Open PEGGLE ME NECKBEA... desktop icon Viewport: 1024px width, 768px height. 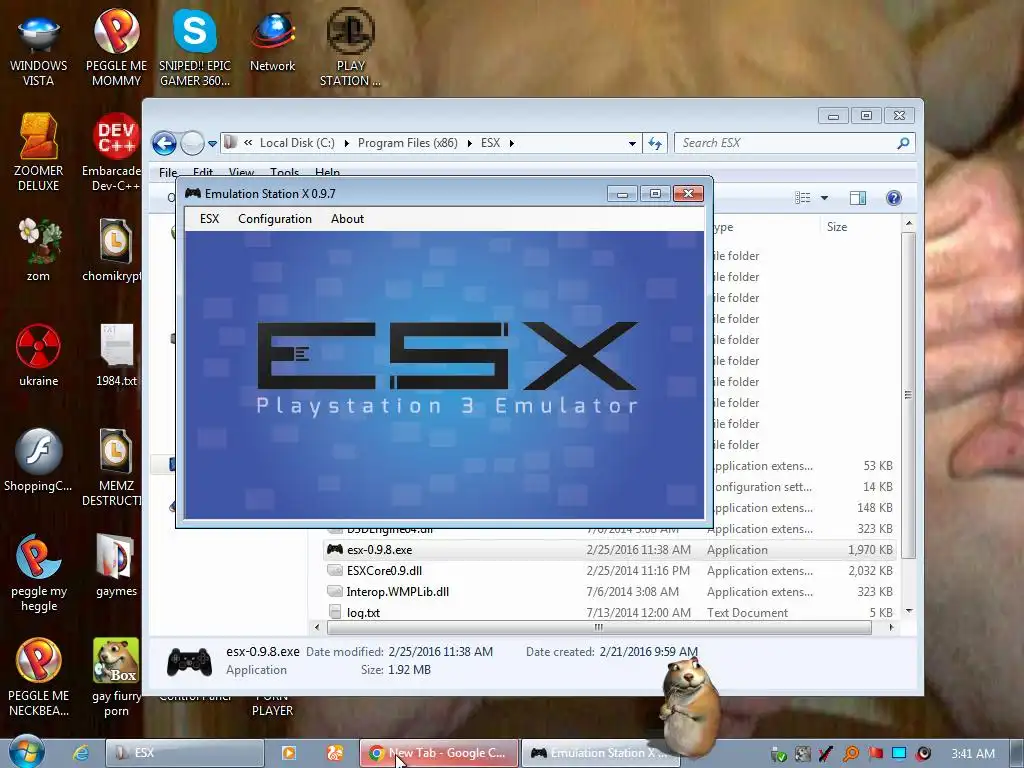point(39,678)
